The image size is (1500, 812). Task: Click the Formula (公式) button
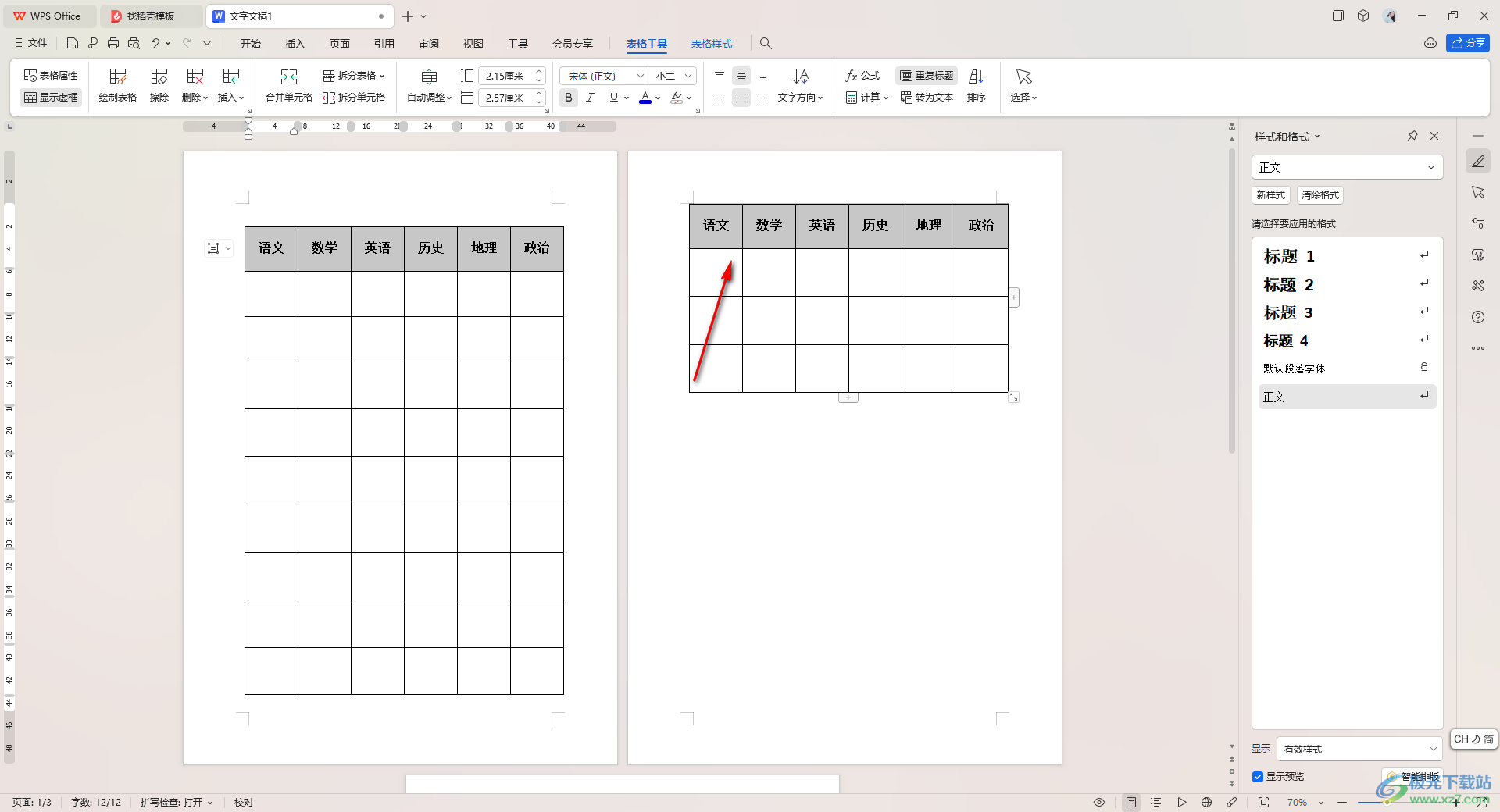tap(862, 76)
